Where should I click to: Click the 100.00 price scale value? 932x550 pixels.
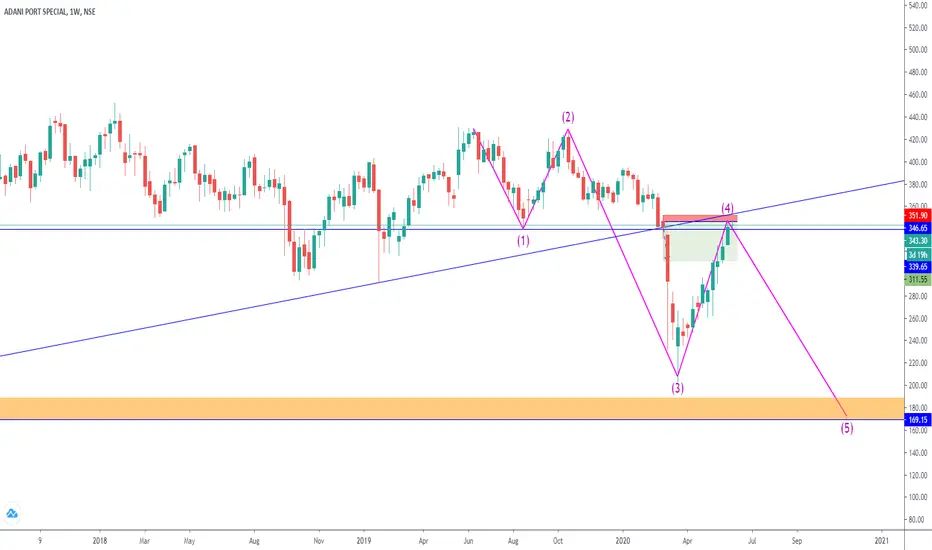tap(918, 498)
